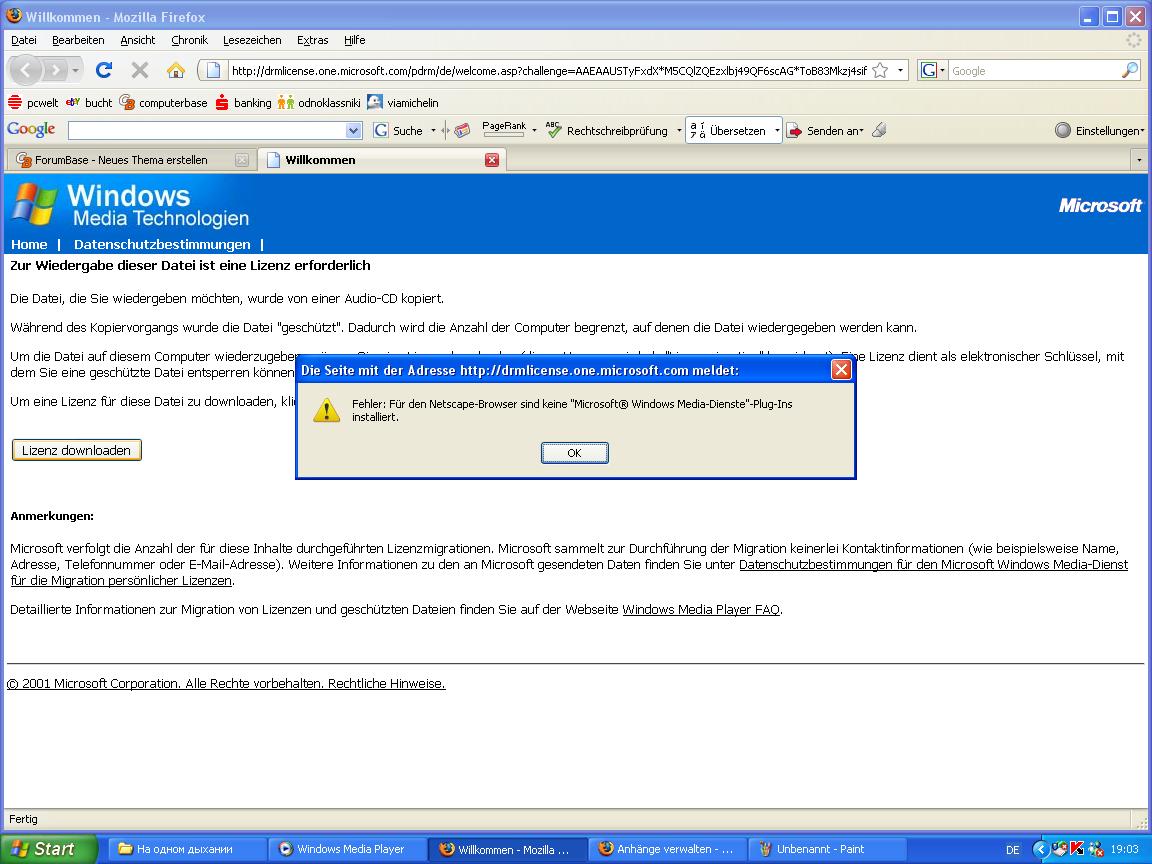Open Google toolbar Einstellungen
The image size is (1152, 864).
(x=1099, y=131)
